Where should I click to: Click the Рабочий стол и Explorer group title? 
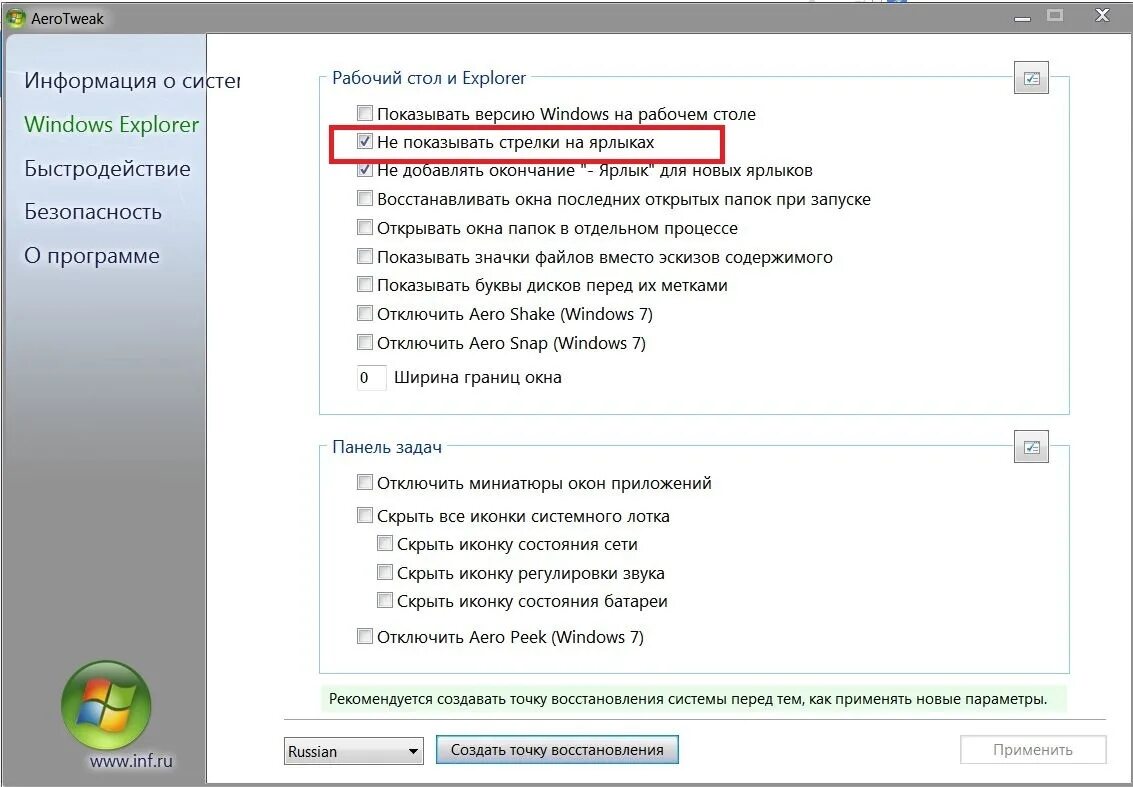point(429,78)
